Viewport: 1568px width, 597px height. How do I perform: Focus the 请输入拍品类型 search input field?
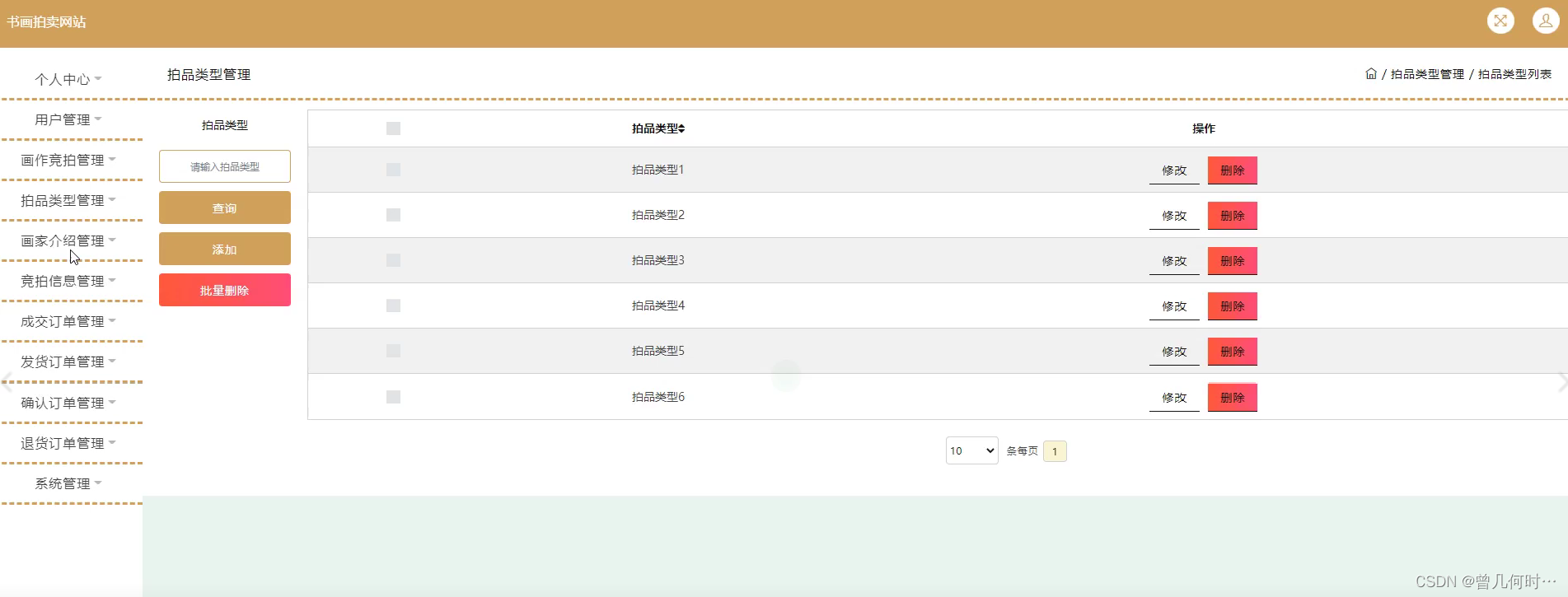pos(225,166)
